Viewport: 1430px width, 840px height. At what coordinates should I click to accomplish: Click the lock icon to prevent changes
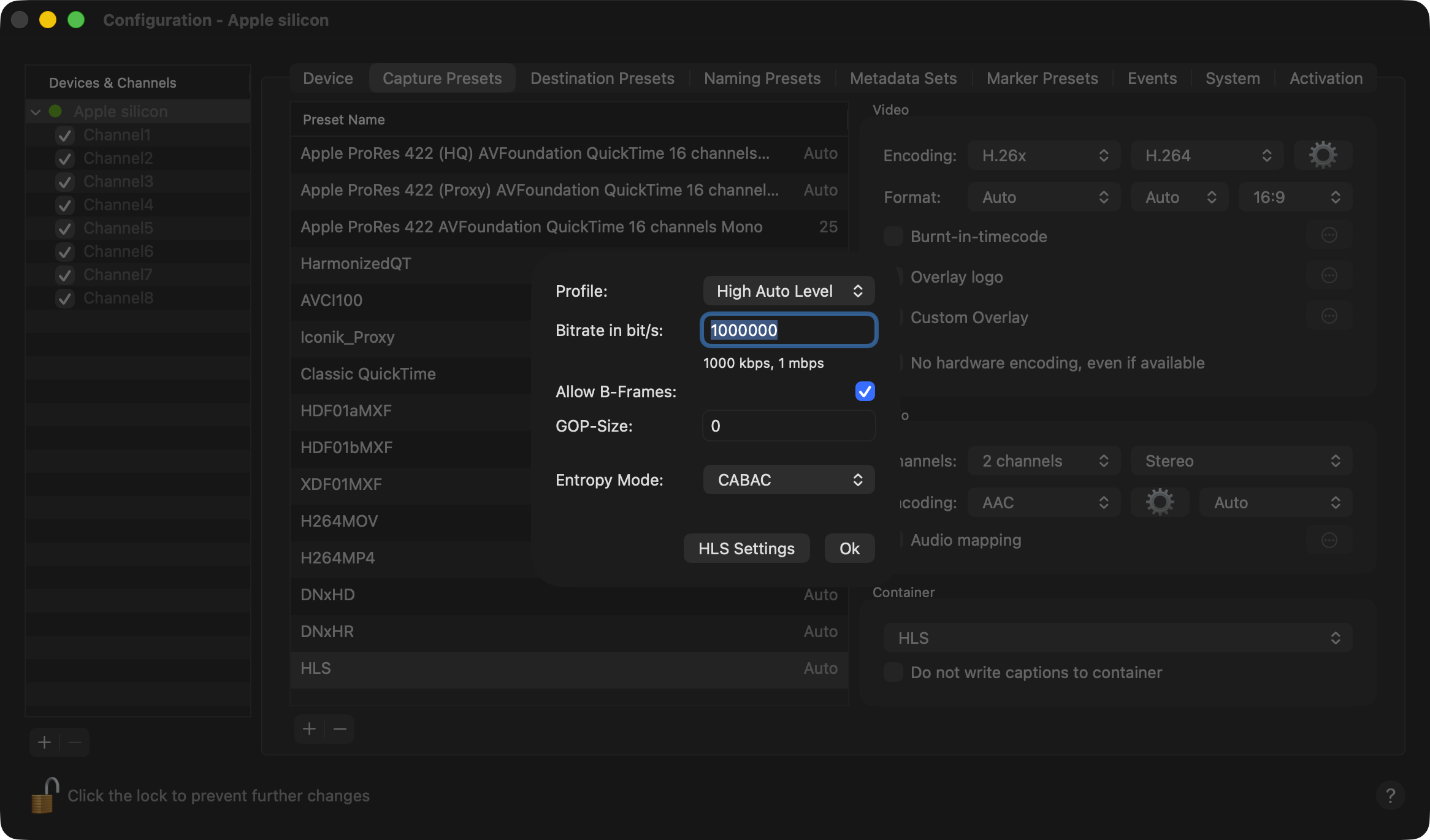(45, 795)
